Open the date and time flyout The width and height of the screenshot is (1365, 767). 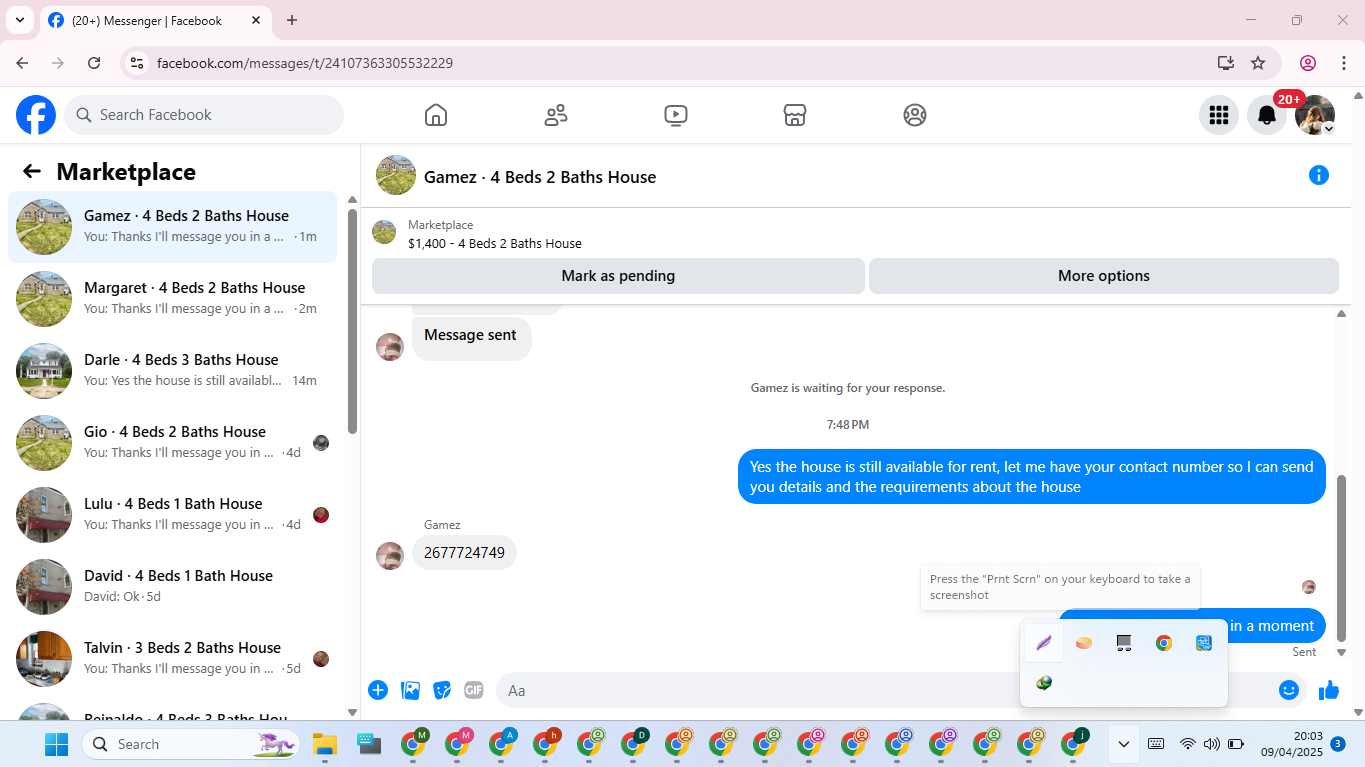click(1292, 744)
